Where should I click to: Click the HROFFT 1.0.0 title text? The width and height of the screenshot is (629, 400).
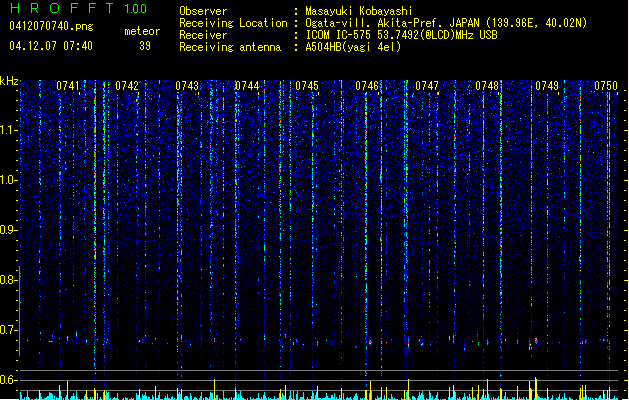coord(78,8)
